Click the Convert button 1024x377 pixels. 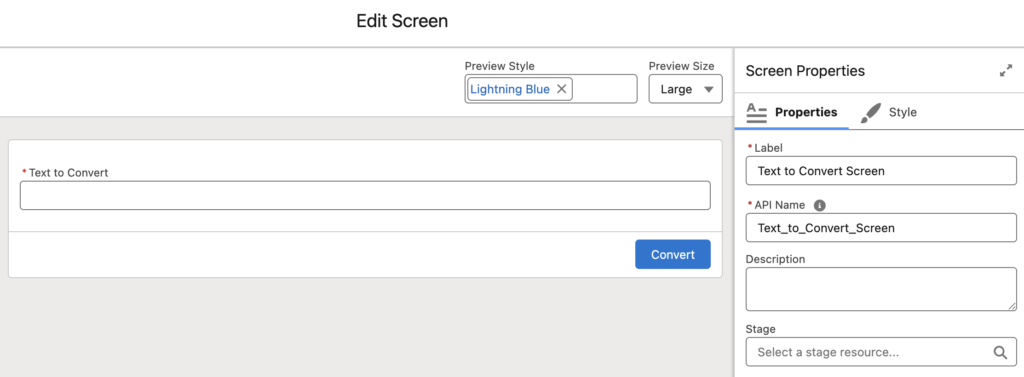tap(673, 254)
